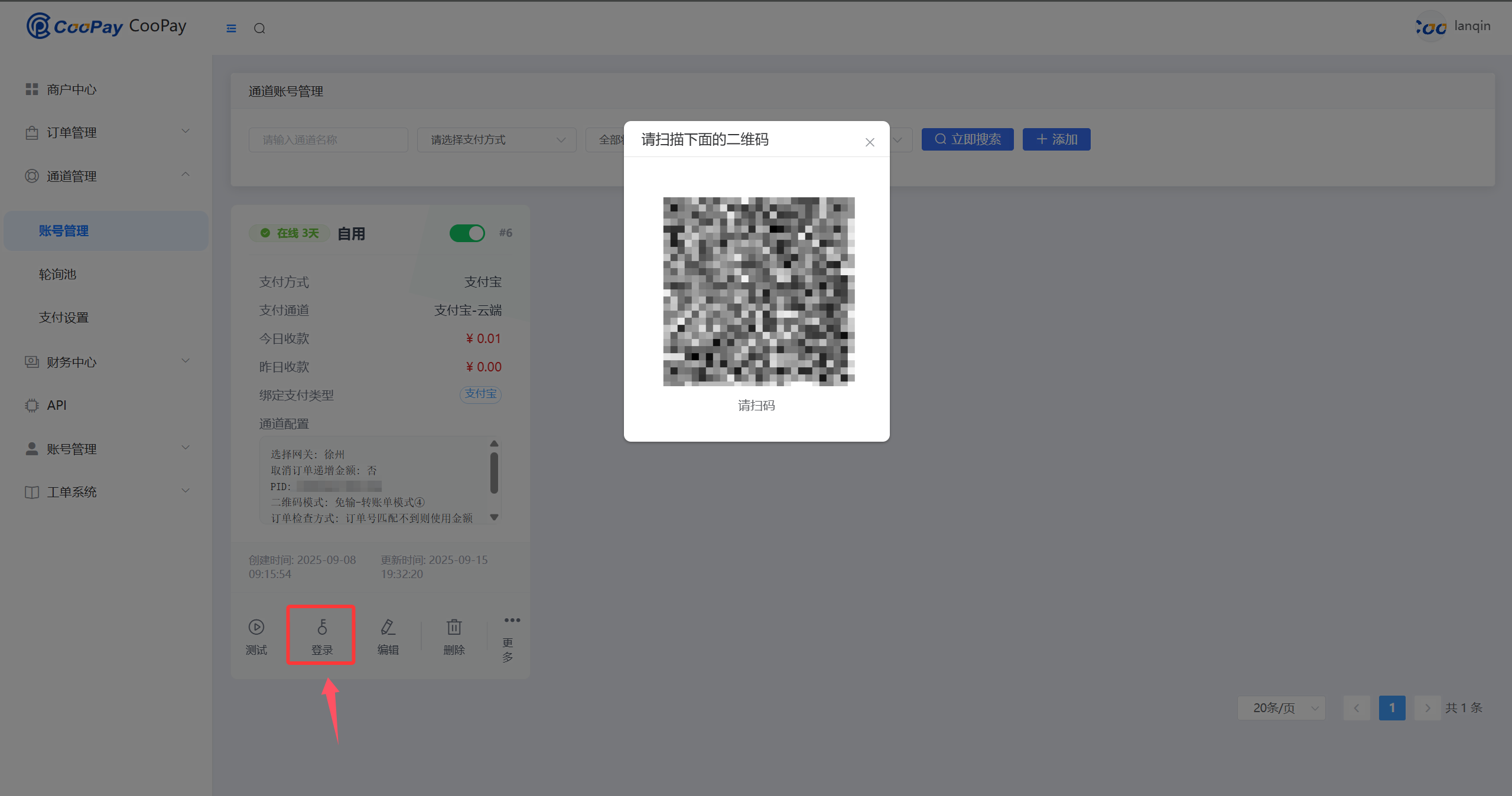Image resolution: width=1512 pixels, height=796 pixels.
Task: Click the 编辑 pencil icon
Action: (x=388, y=627)
